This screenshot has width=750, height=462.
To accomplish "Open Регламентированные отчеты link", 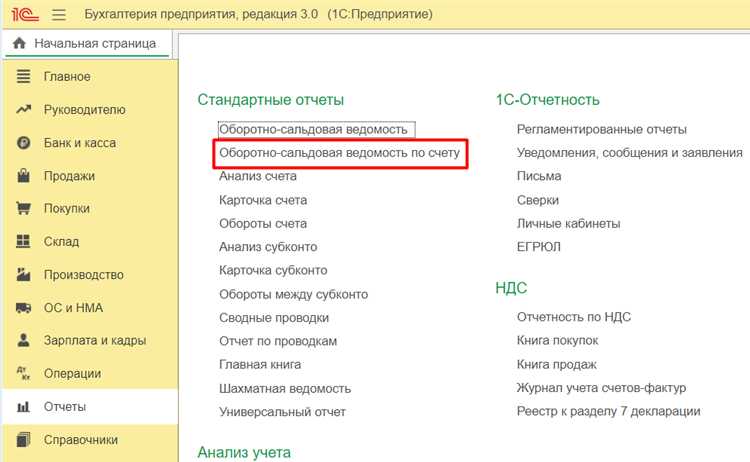I will pos(602,129).
